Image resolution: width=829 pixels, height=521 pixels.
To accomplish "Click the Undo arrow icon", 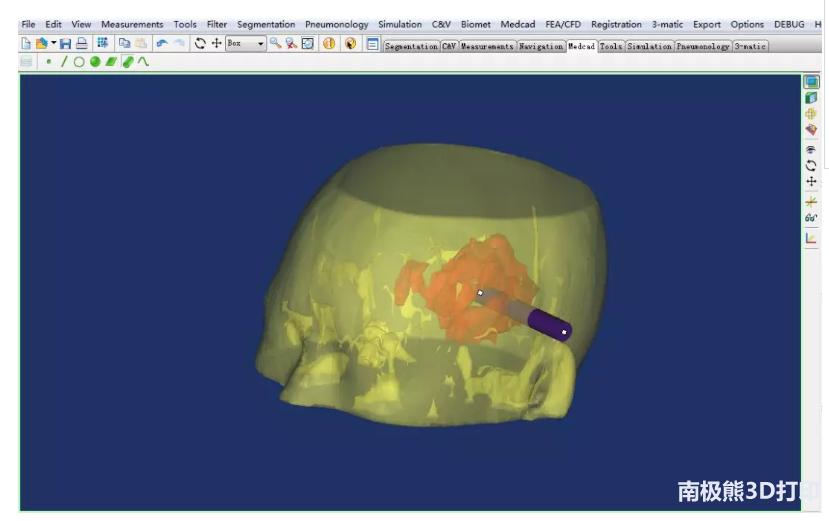I will [x=162, y=44].
